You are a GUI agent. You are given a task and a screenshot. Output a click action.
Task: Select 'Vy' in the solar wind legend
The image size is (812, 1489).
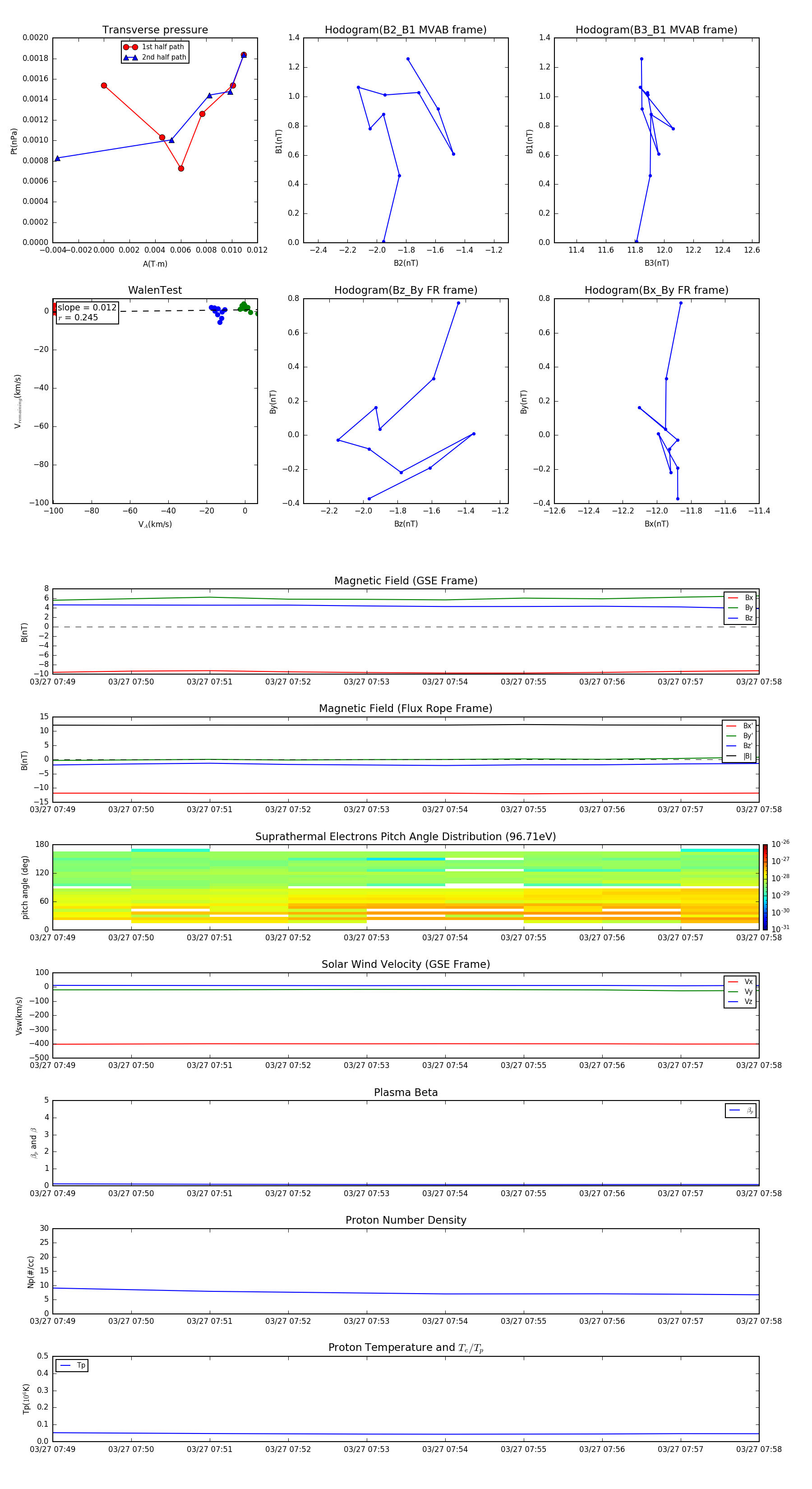pos(741,991)
